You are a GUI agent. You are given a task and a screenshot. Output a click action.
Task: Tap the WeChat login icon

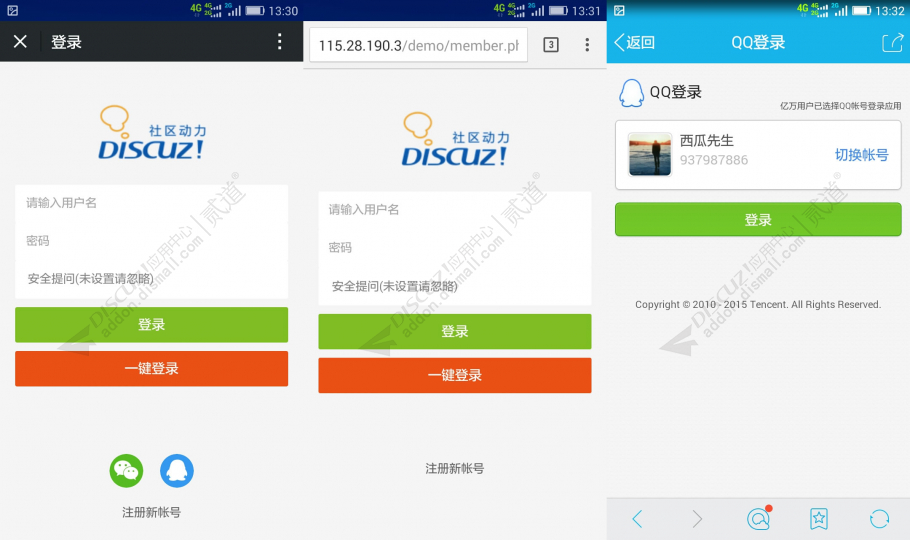point(126,470)
